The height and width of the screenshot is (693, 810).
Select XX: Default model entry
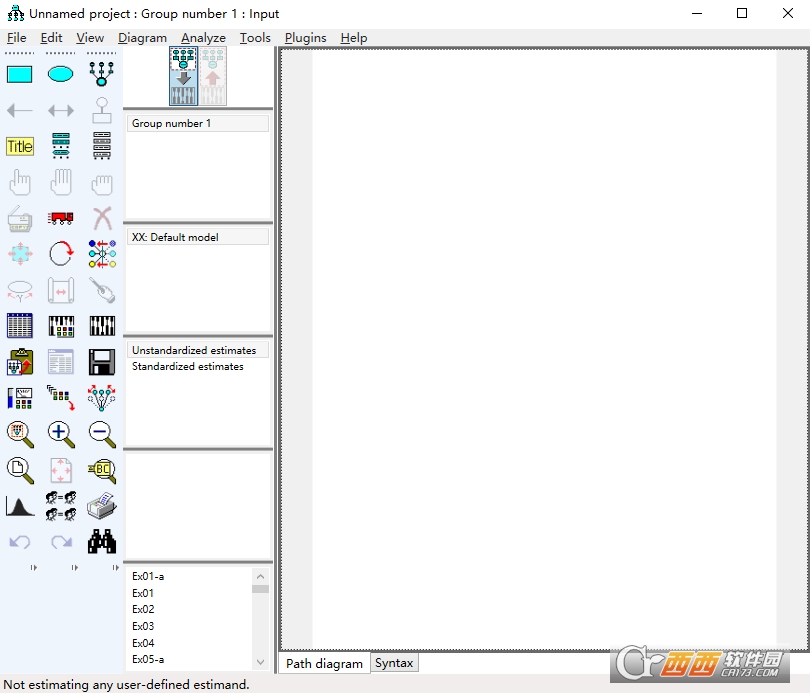point(198,237)
